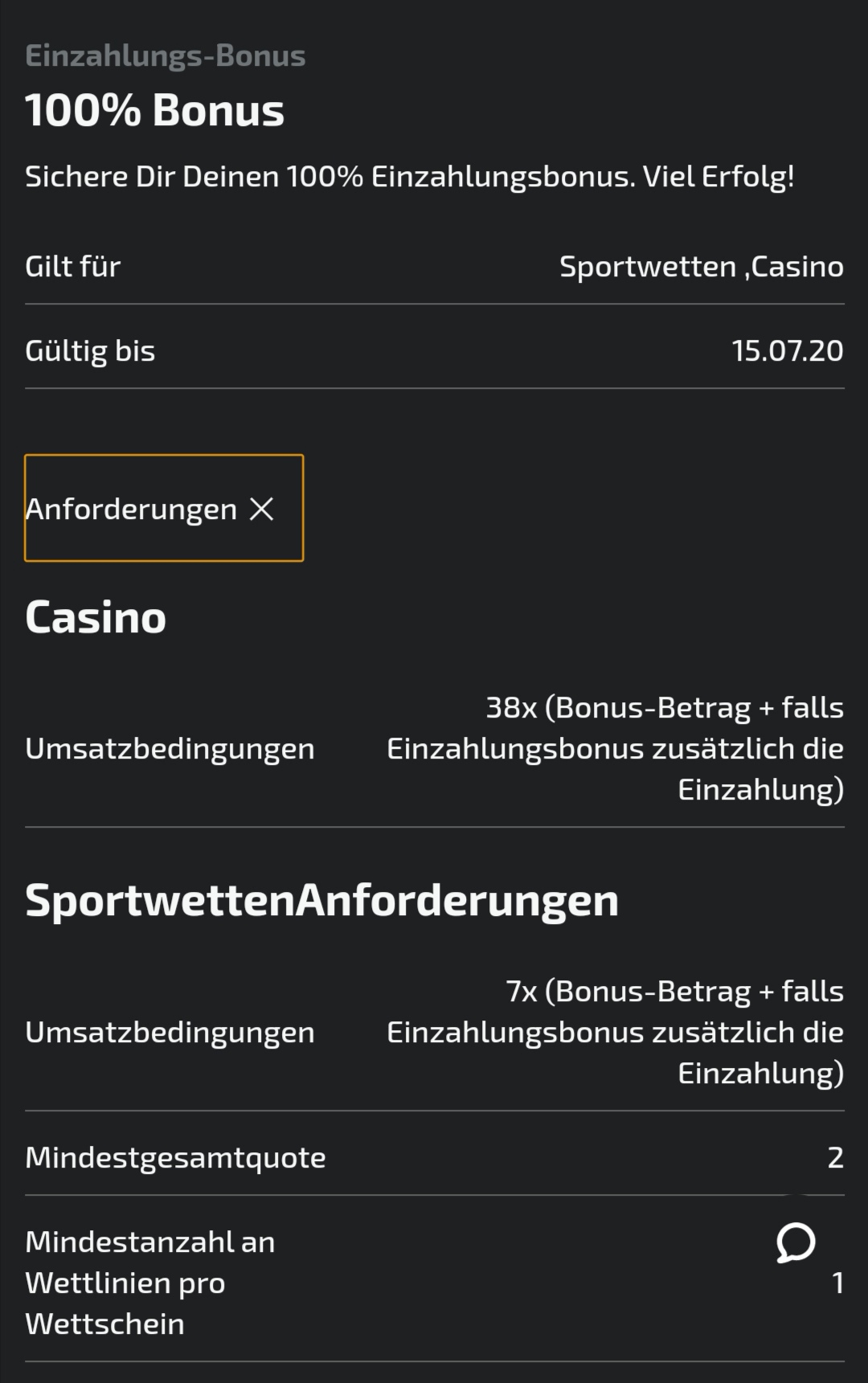Click Umsatzbedingungen under the Casino section
The width and height of the screenshot is (868, 1383).
[170, 748]
